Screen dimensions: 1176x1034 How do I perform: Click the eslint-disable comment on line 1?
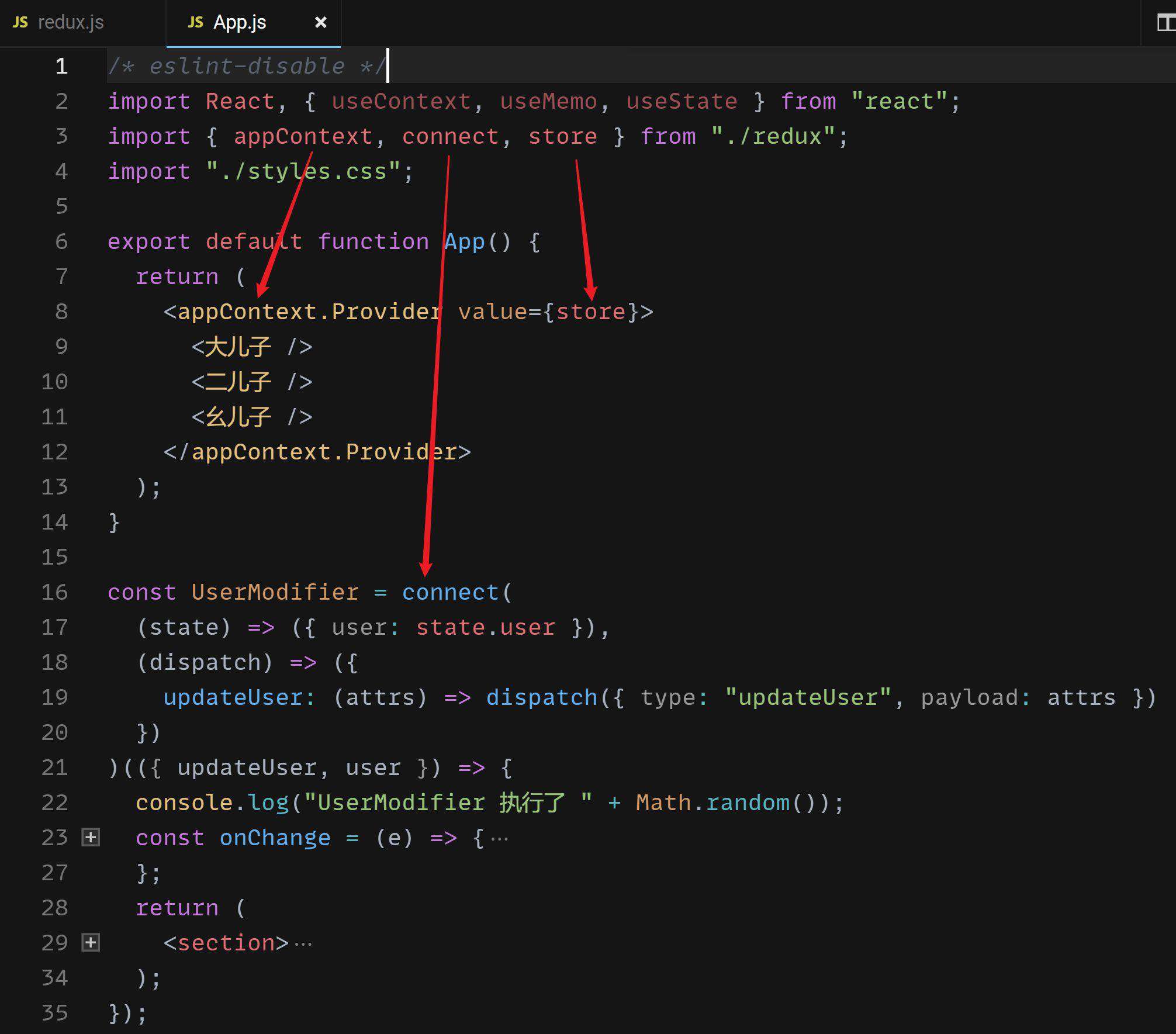[247, 66]
